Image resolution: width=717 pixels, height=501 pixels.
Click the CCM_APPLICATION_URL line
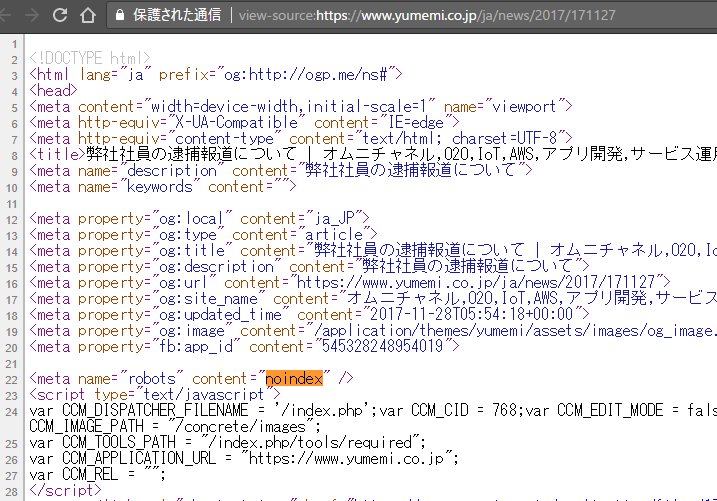(x=244, y=458)
